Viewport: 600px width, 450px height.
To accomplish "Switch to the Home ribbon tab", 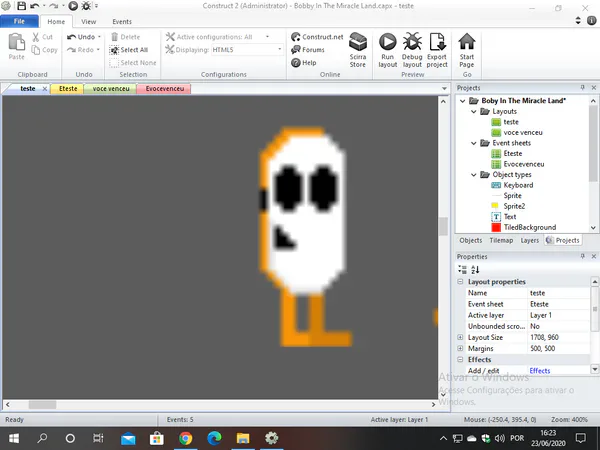I will coord(56,22).
